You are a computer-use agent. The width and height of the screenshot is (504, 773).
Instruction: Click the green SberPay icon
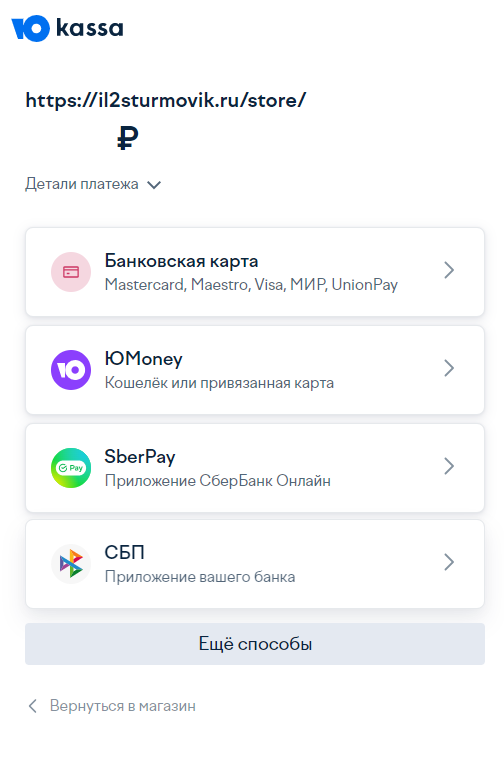(71, 468)
